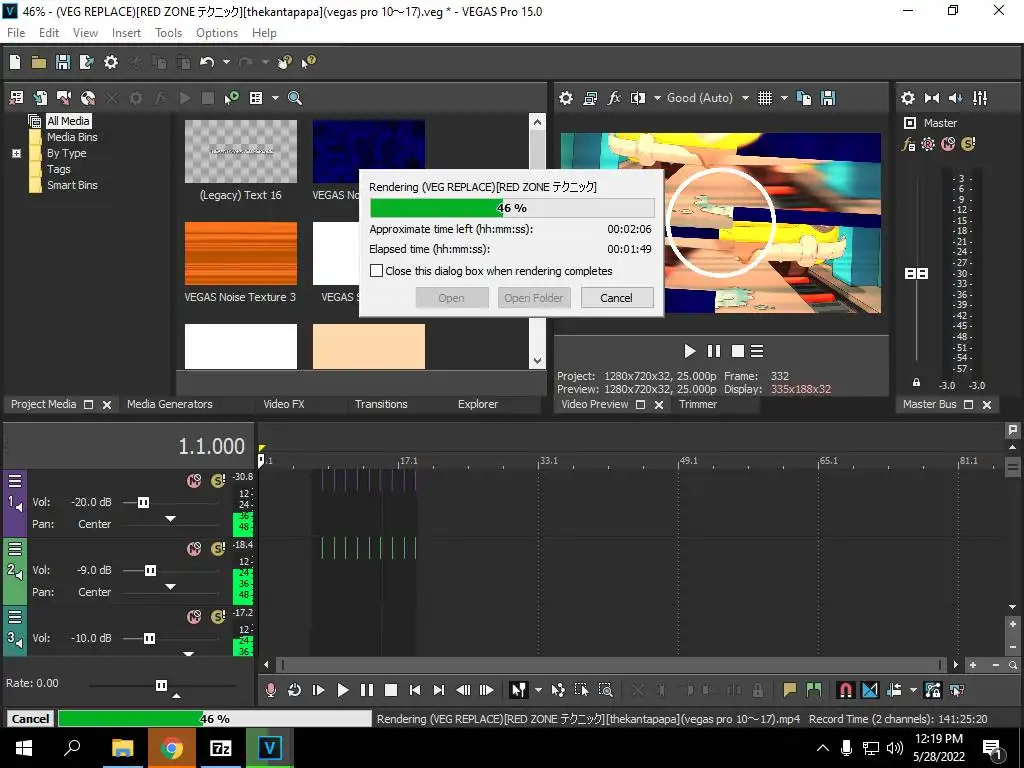Toggle Split Screen View icon
1024x768 pixels.
point(638,98)
